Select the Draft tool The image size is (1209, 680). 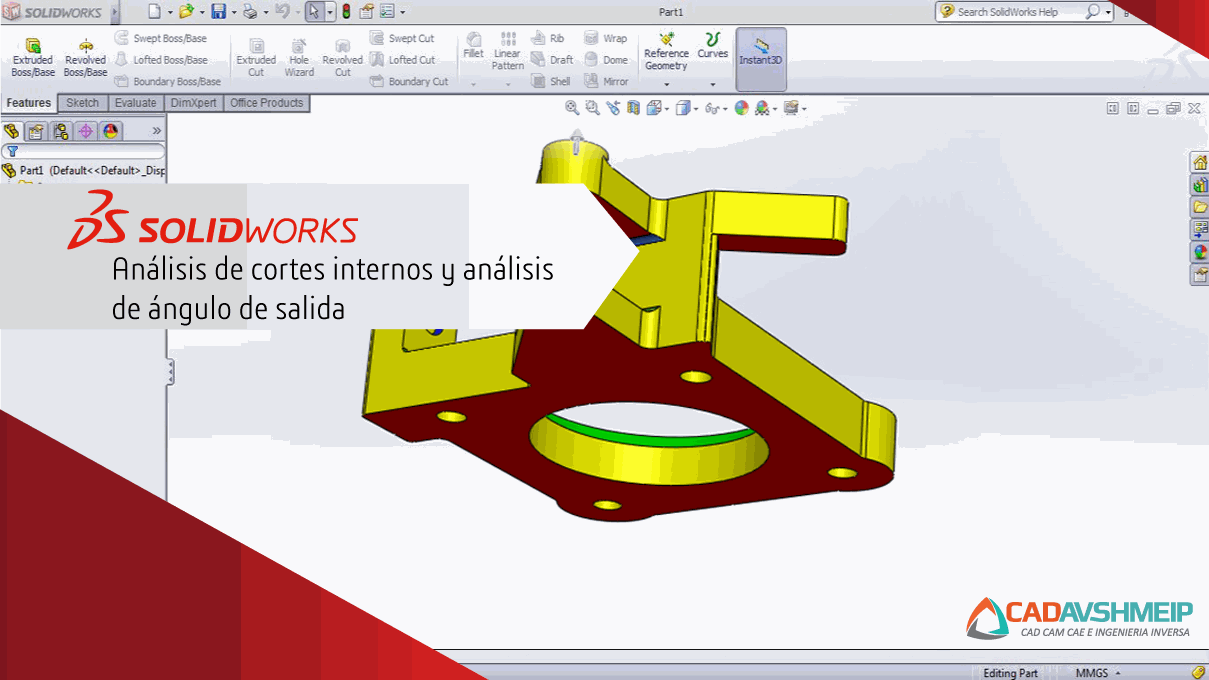coord(552,60)
